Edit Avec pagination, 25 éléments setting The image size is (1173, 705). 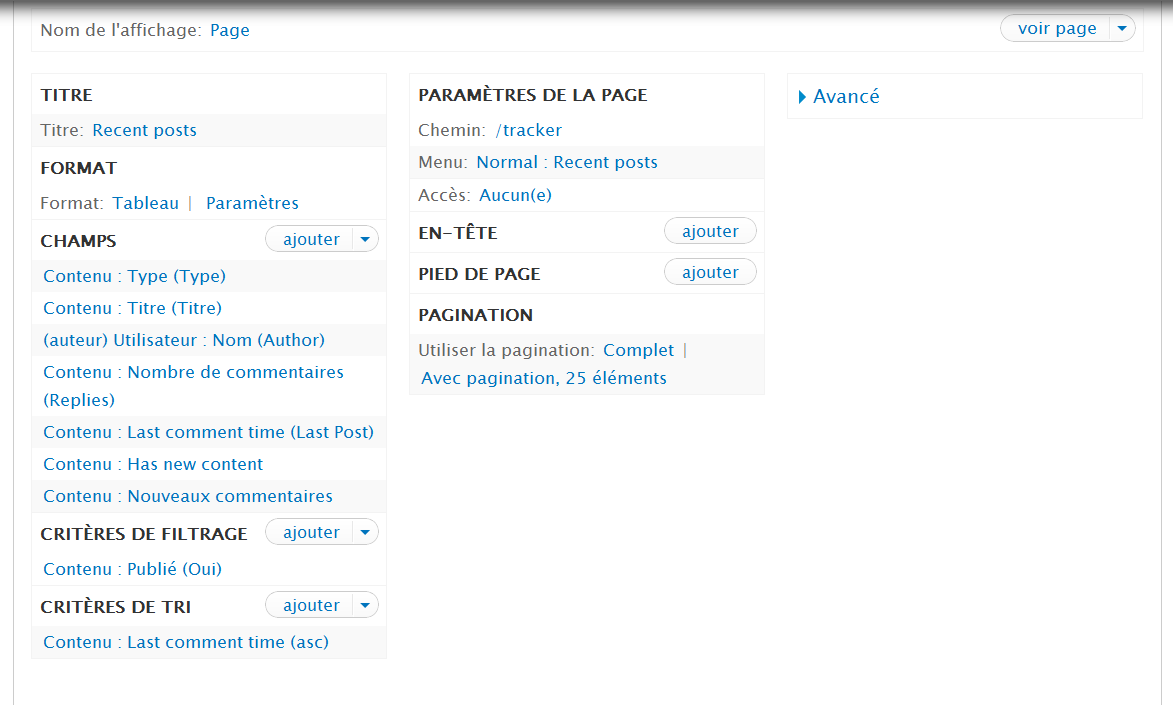(543, 378)
